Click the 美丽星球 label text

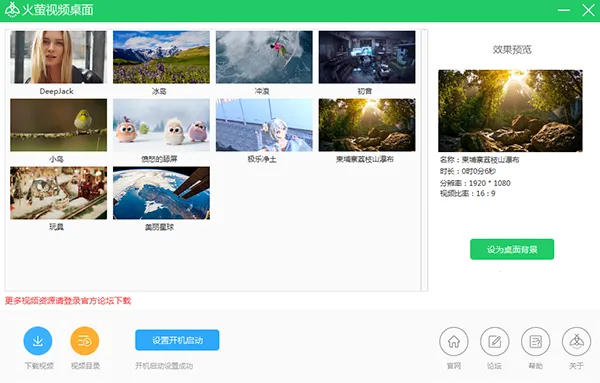[x=159, y=227]
